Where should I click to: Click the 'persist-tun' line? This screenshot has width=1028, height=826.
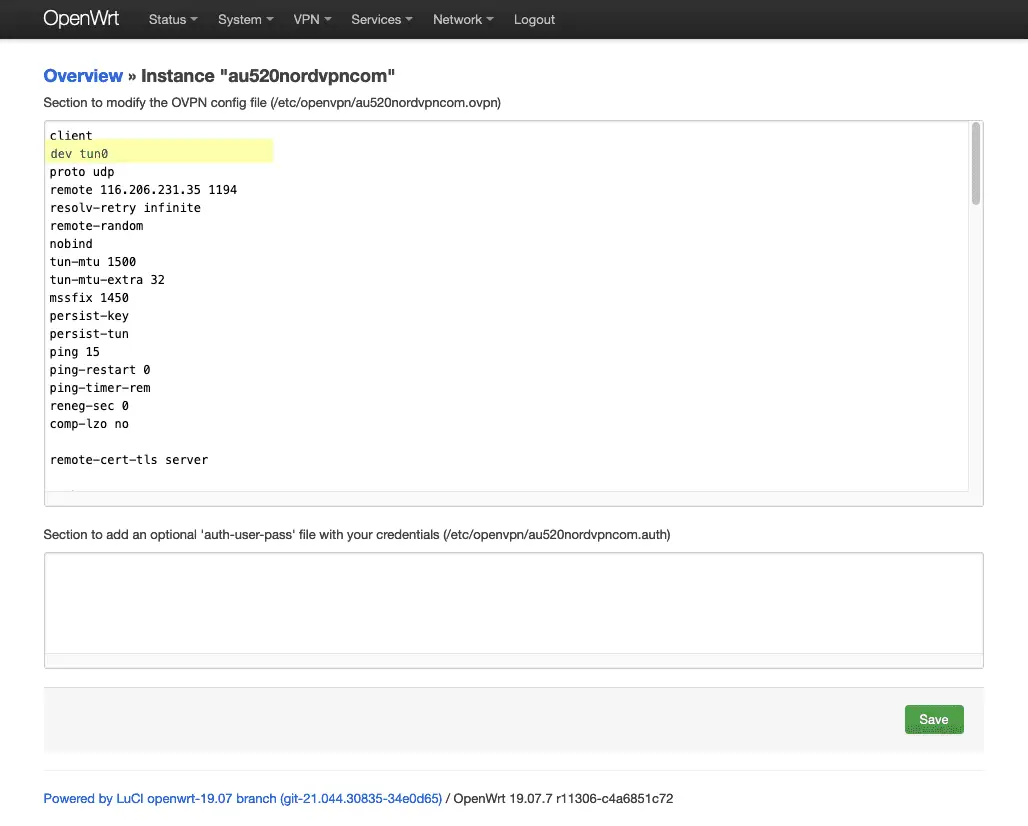[89, 334]
